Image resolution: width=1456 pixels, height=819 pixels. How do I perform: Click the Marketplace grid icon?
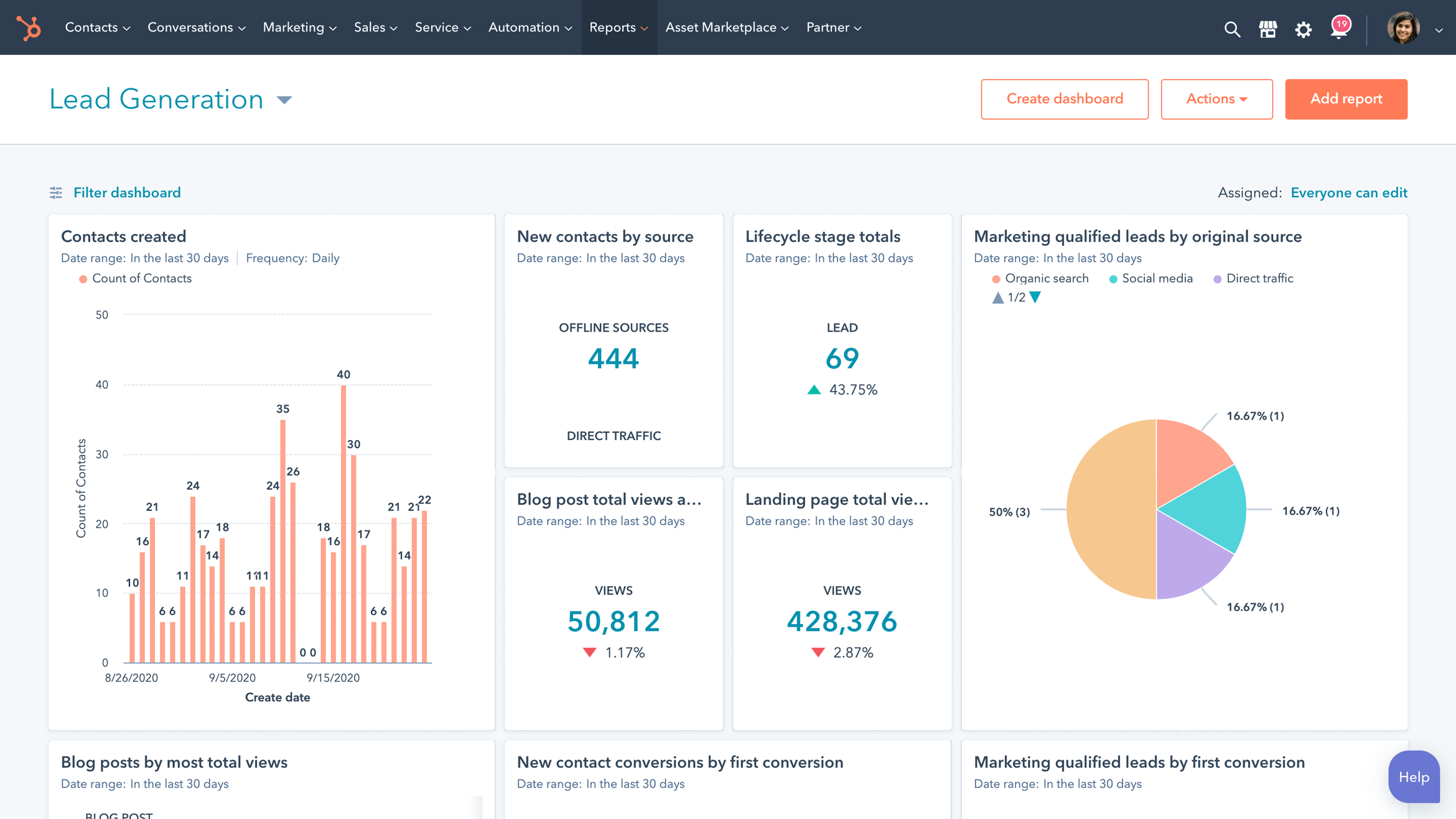point(1267,27)
